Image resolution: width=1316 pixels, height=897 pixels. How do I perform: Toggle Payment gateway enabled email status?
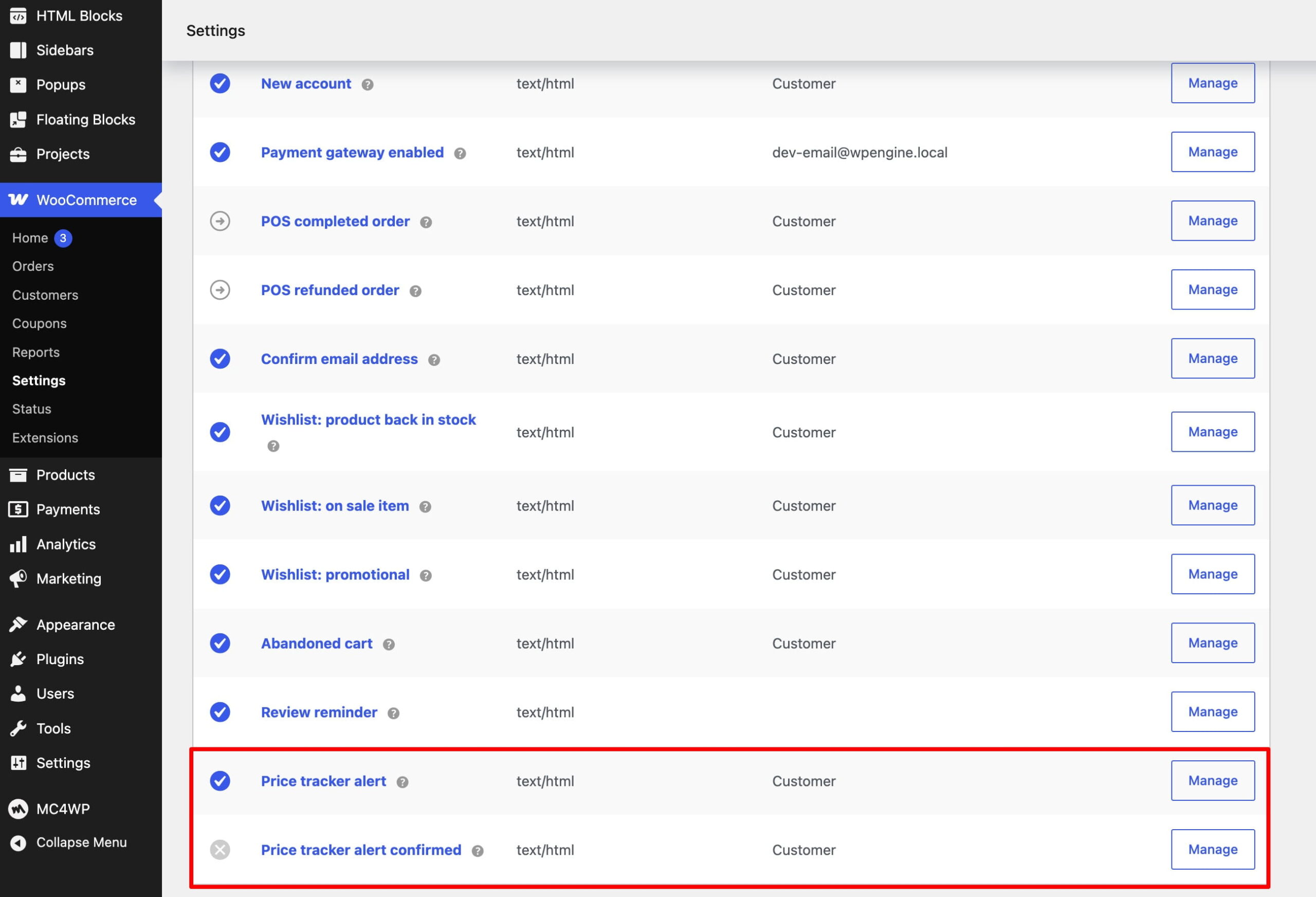(220, 152)
